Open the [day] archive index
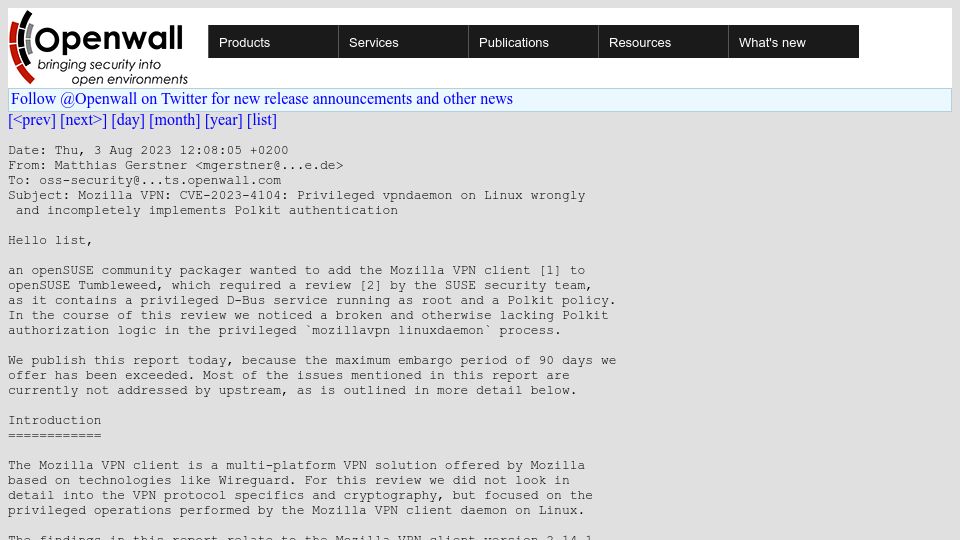Viewport: 960px width, 540px height. pyautogui.click(x=128, y=120)
